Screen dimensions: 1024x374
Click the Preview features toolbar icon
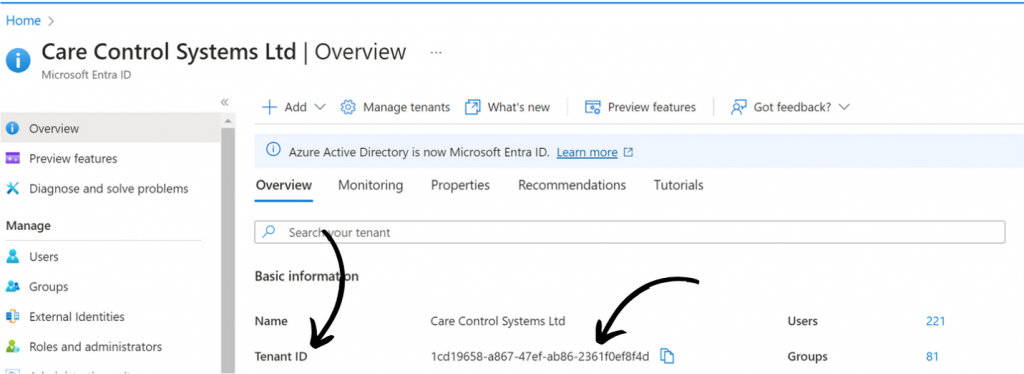tap(592, 107)
